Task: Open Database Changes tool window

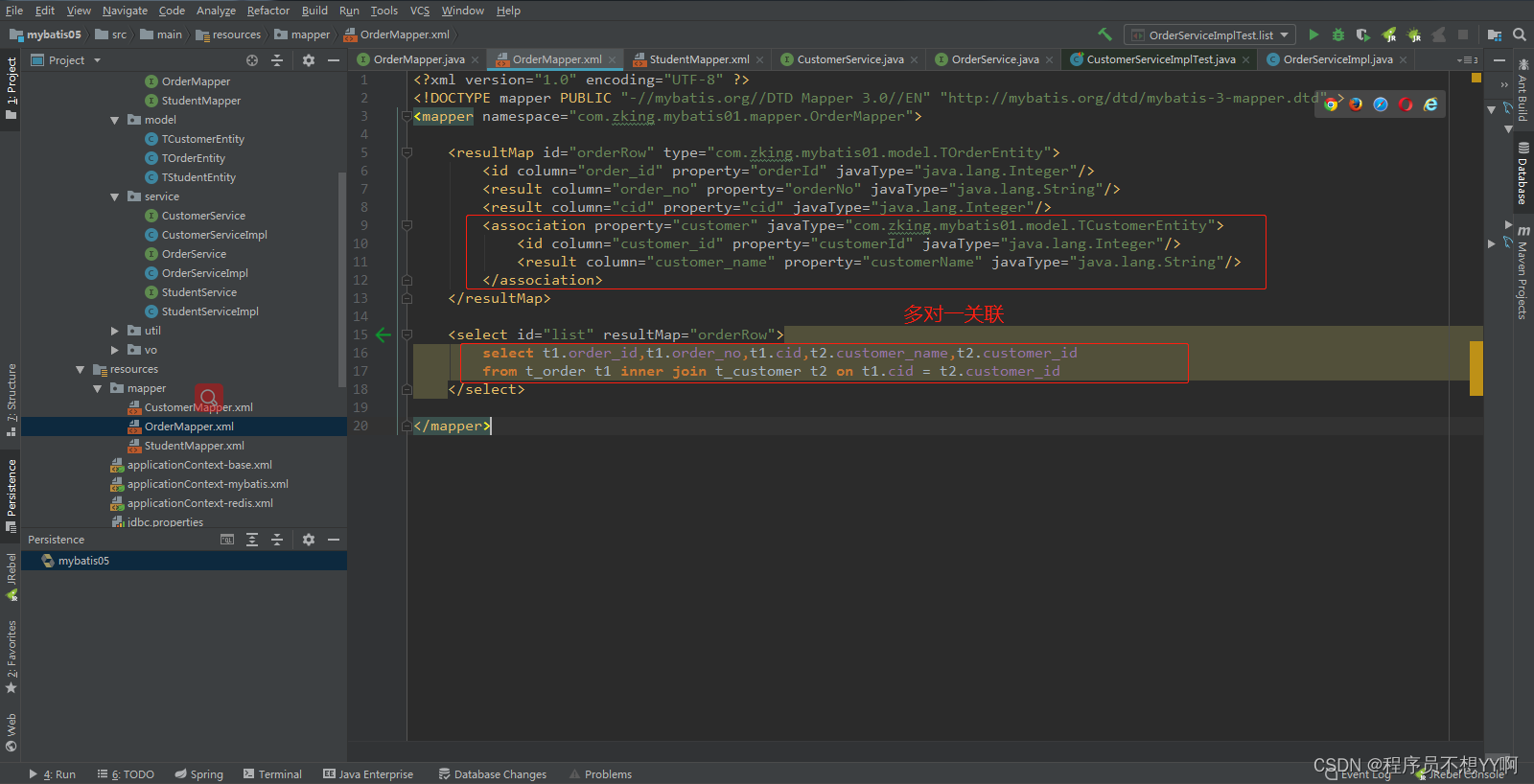Action: tap(493, 773)
